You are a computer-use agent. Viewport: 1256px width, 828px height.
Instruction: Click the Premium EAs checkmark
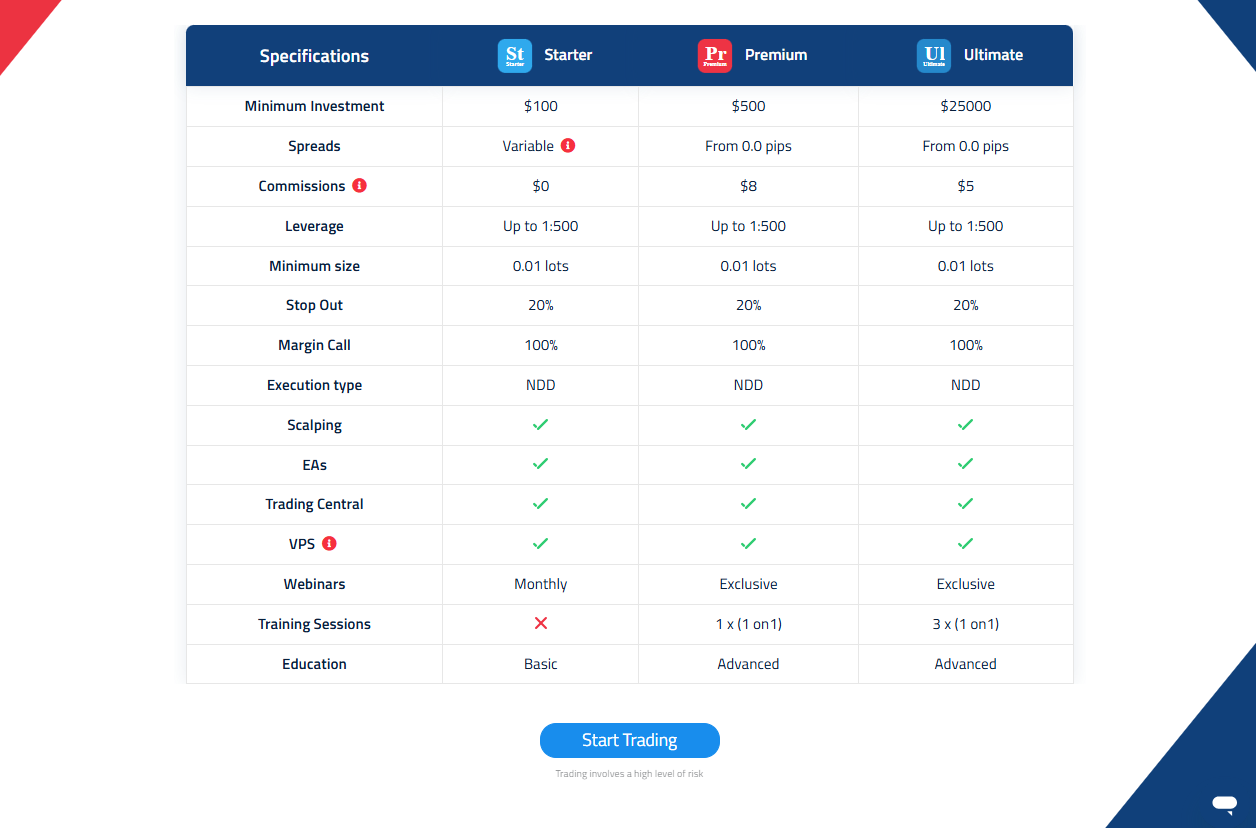[748, 464]
